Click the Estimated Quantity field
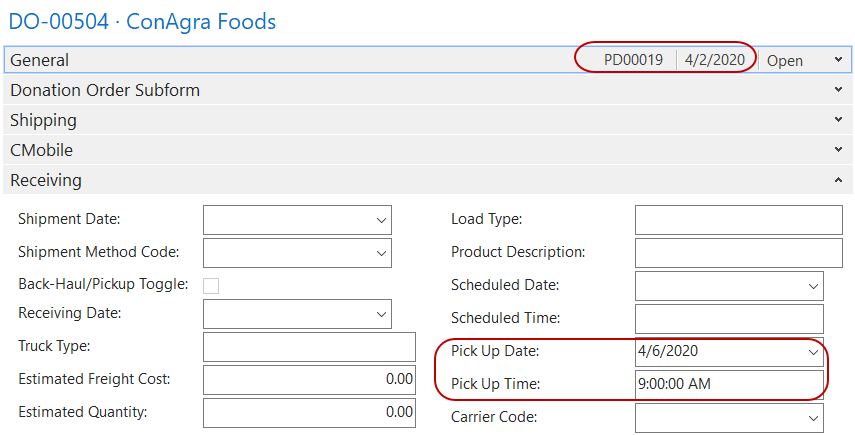Image resolution: width=855 pixels, height=435 pixels. click(309, 412)
